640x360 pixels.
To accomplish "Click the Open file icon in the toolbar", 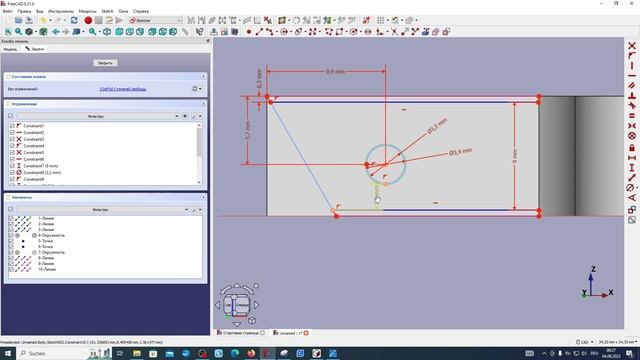I will 18,20.
